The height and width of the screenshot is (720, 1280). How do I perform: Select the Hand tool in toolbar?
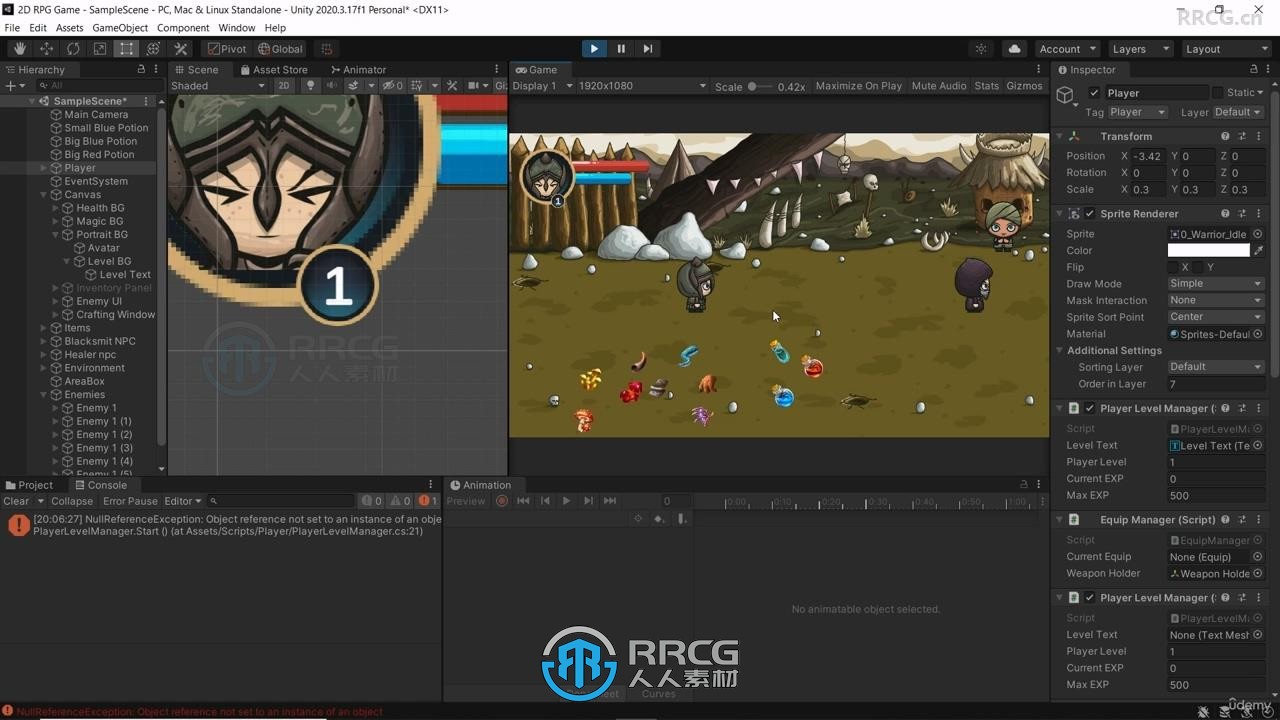(x=20, y=48)
